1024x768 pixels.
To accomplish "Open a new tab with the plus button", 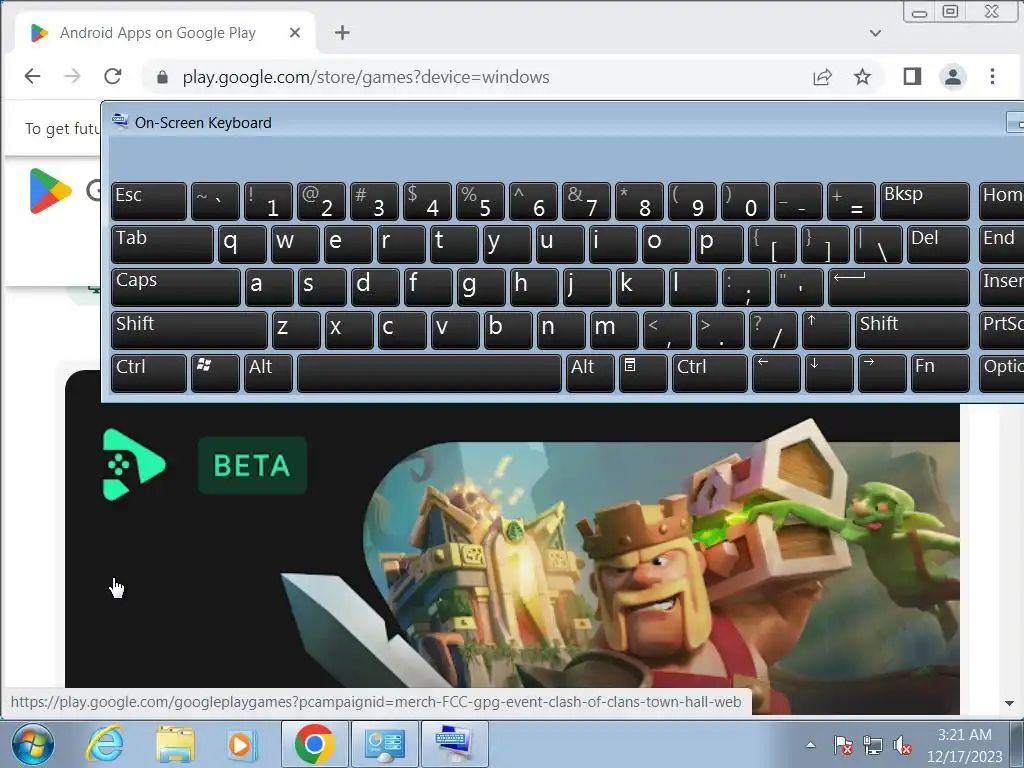I will click(x=342, y=33).
